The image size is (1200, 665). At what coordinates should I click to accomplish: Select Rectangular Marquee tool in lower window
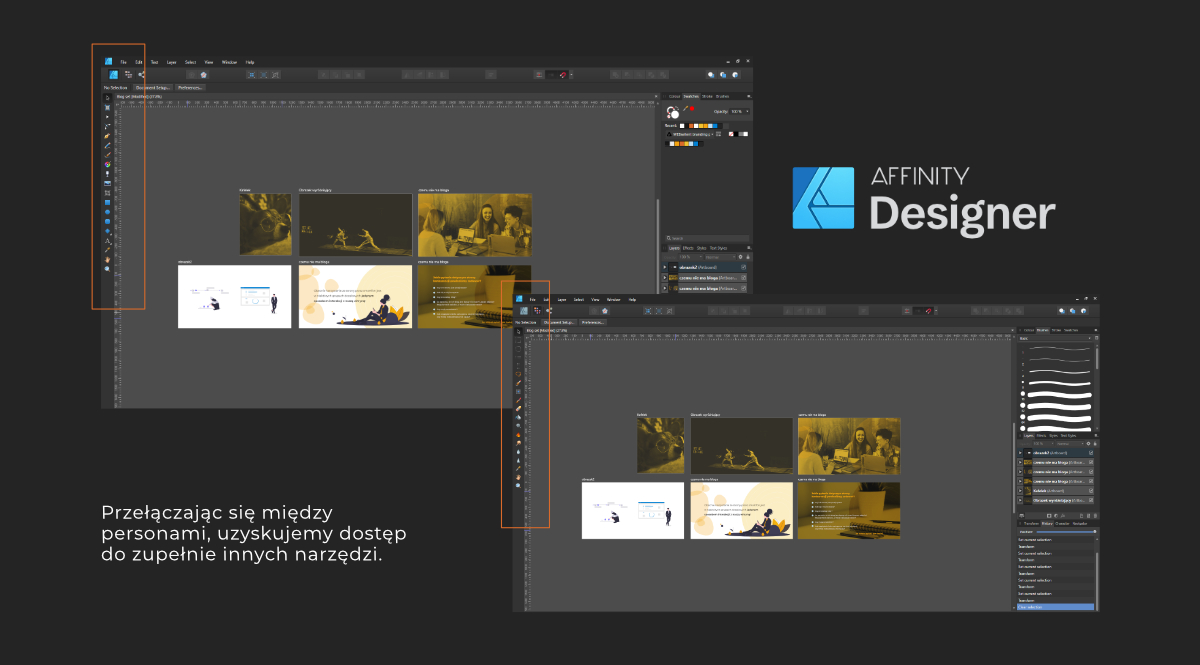pos(518,340)
